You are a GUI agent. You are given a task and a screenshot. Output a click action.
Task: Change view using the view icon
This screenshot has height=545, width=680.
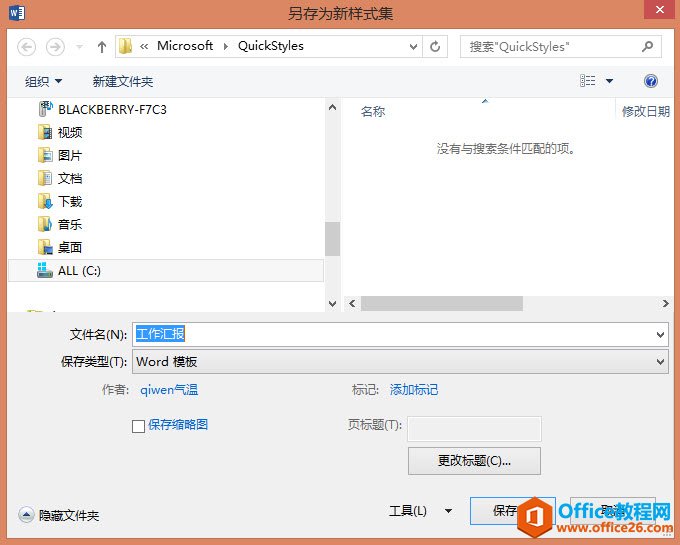coord(588,81)
